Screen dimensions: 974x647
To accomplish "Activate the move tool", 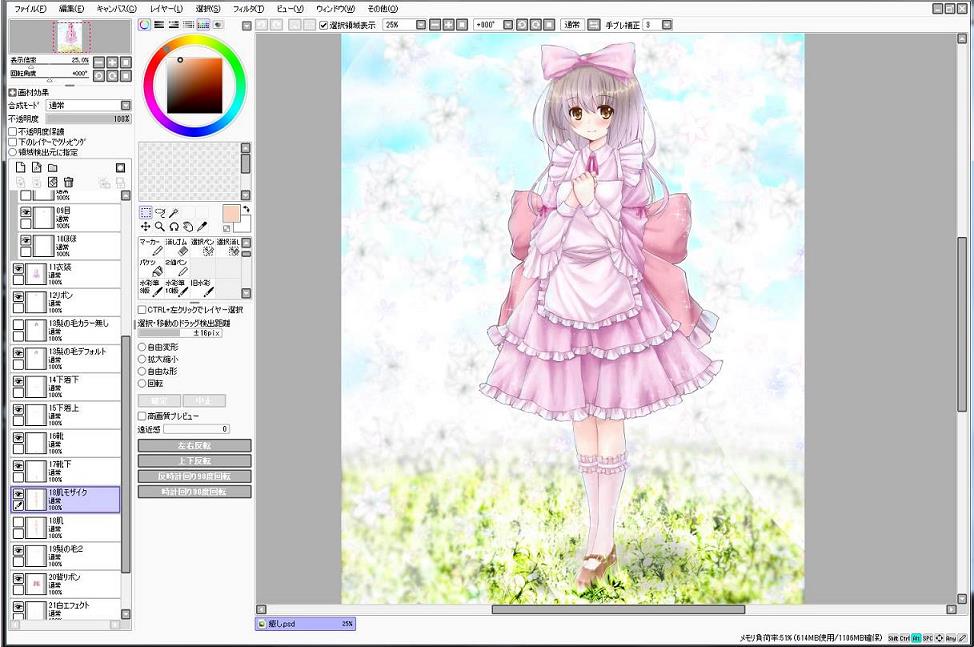I will [145, 227].
